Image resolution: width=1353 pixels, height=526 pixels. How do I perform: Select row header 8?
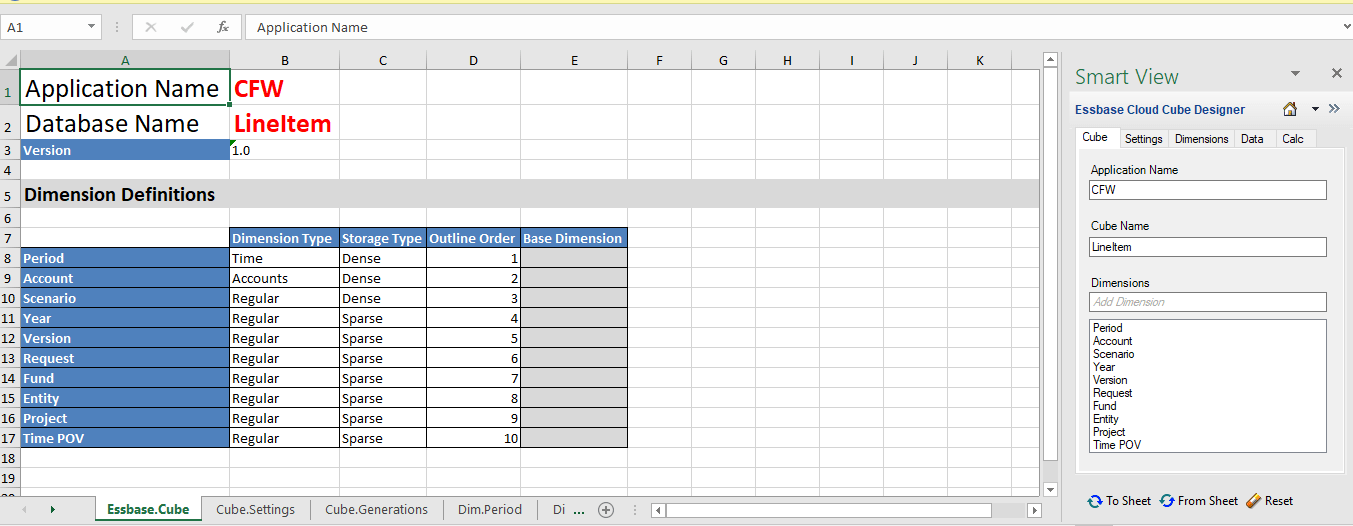tap(10, 258)
